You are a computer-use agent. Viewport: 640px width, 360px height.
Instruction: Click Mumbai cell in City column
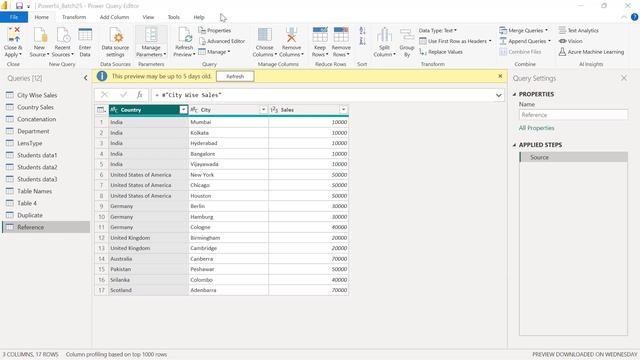[229, 122]
